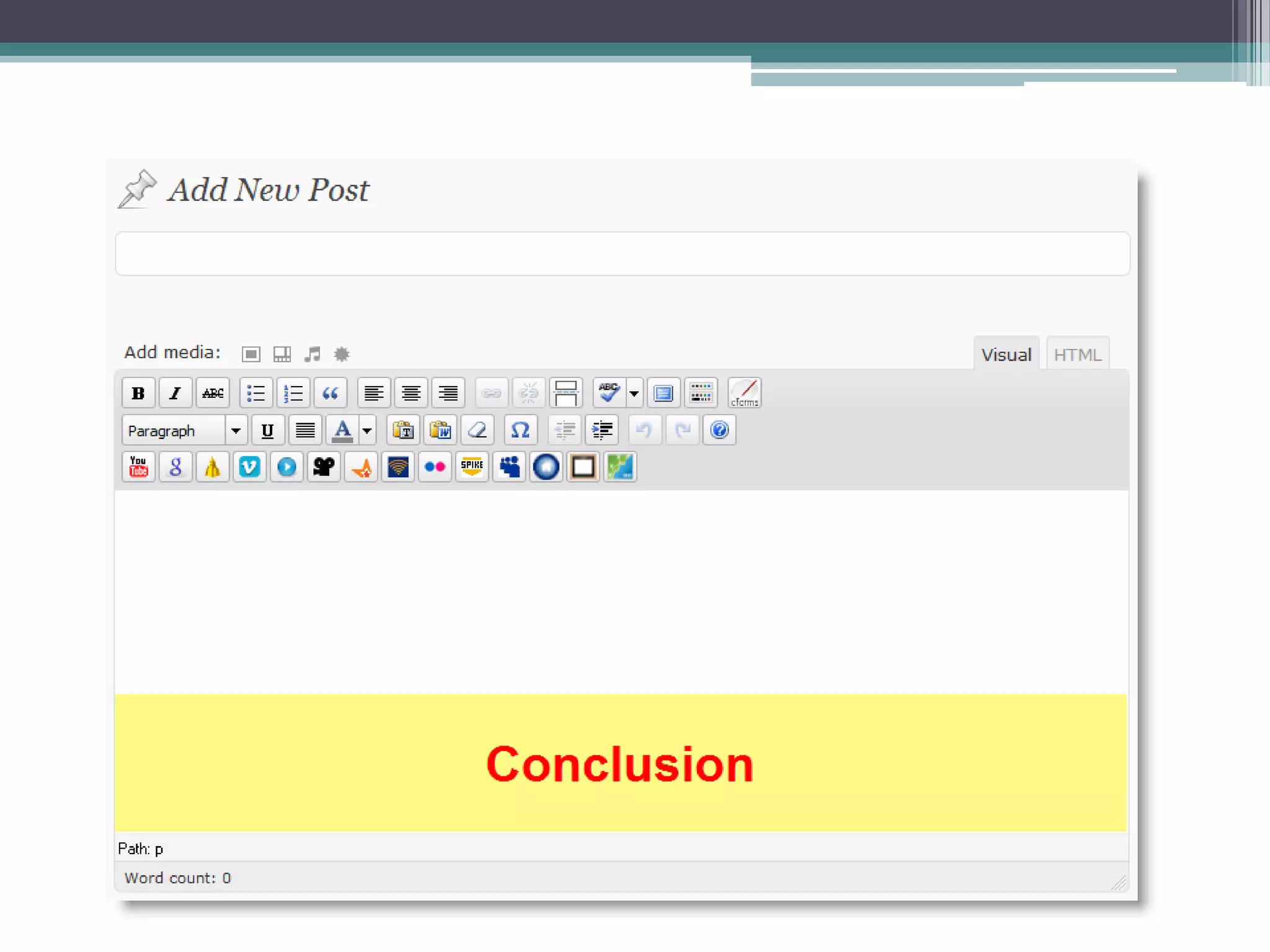This screenshot has height=952, width=1270.
Task: Click the post title input field
Action: tap(622, 253)
